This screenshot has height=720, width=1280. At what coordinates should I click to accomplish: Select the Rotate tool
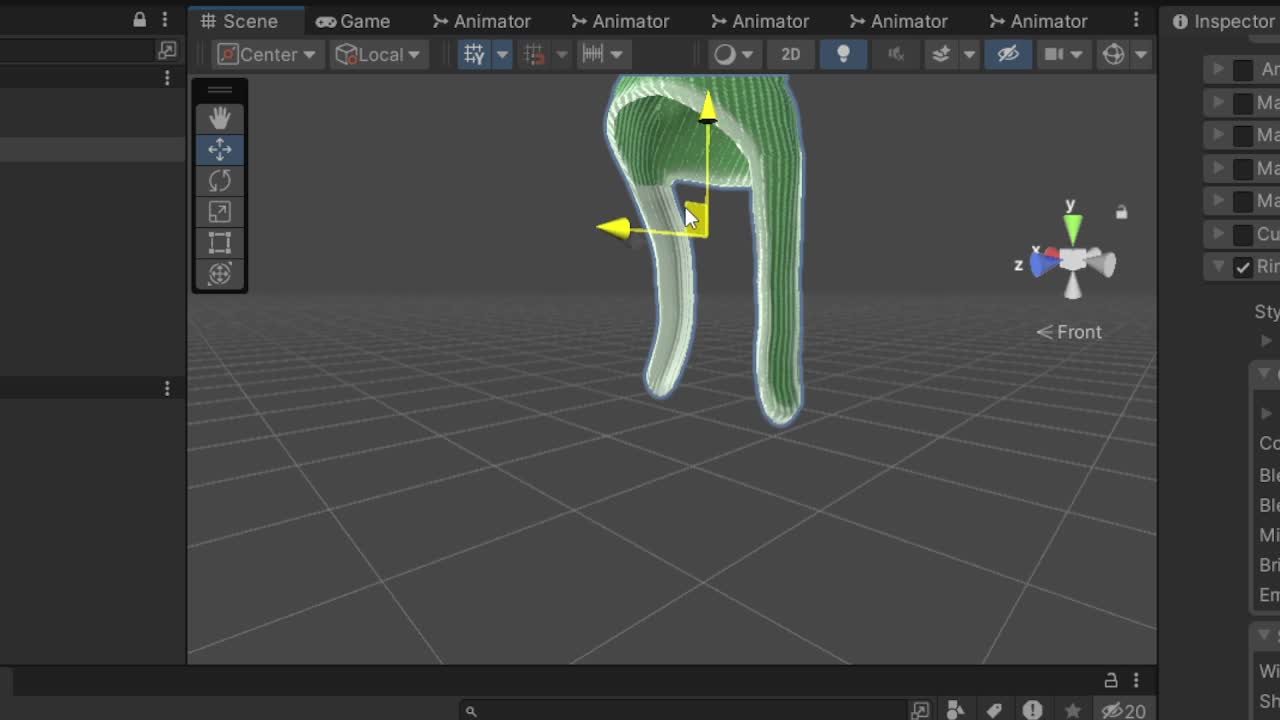click(219, 180)
